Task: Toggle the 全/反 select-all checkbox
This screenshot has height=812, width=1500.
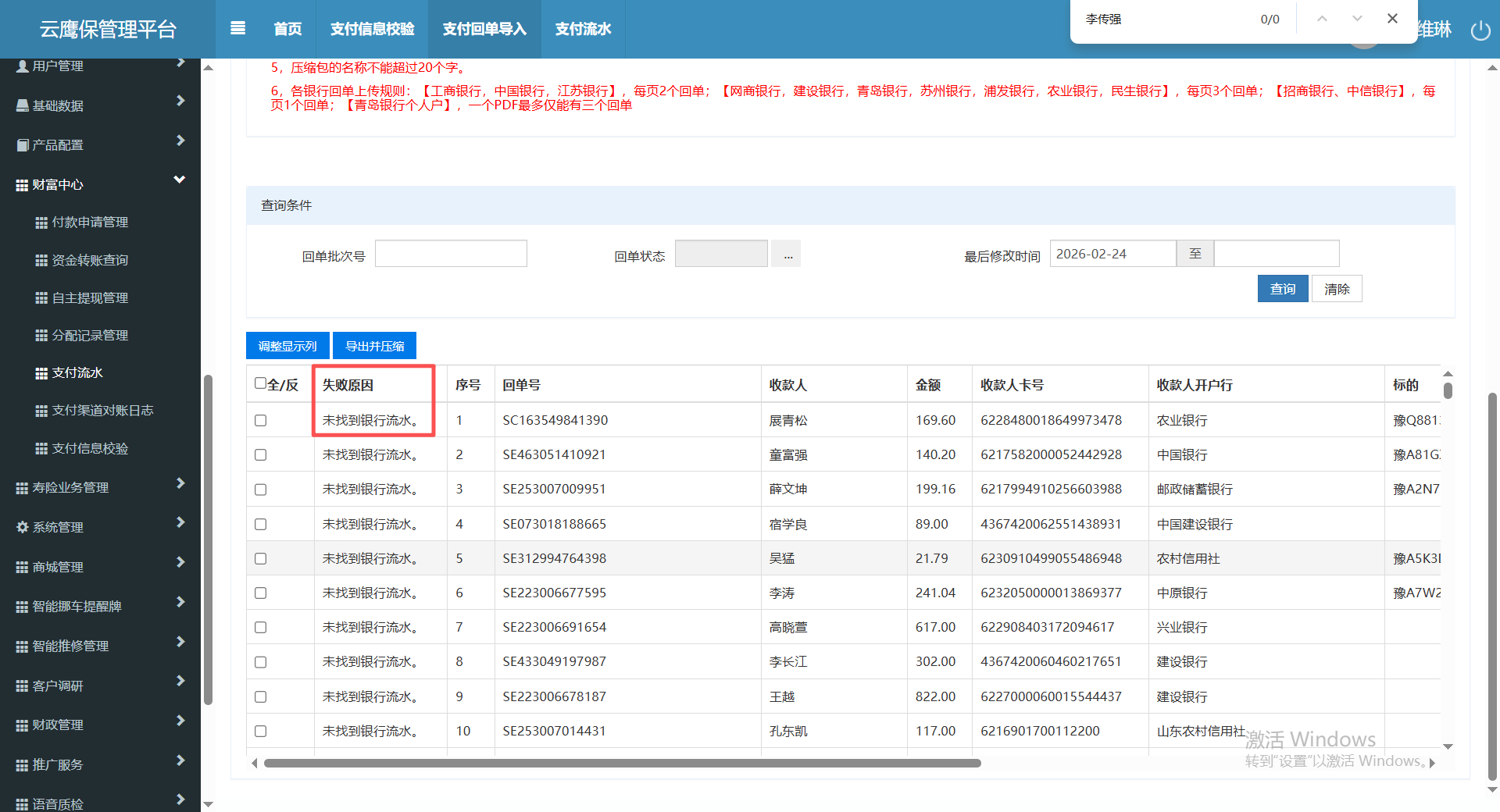Action: (x=261, y=383)
